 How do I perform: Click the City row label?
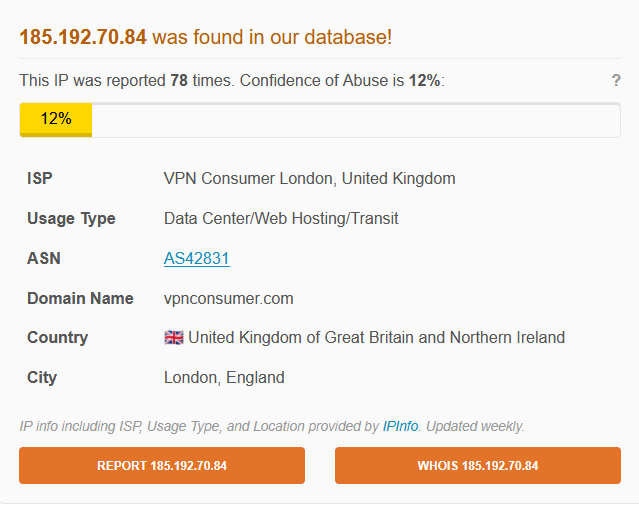pos(42,378)
